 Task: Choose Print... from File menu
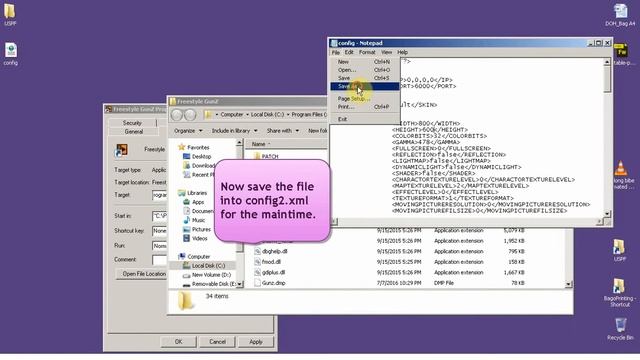(x=364, y=107)
